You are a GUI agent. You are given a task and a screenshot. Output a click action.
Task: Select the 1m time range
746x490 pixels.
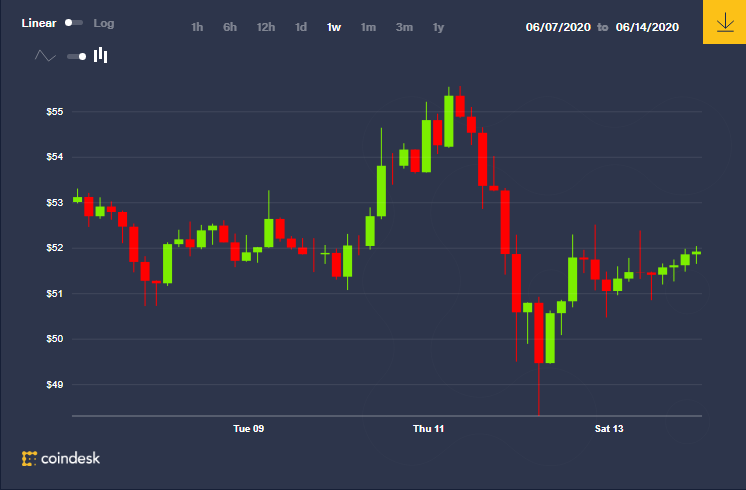(368, 27)
